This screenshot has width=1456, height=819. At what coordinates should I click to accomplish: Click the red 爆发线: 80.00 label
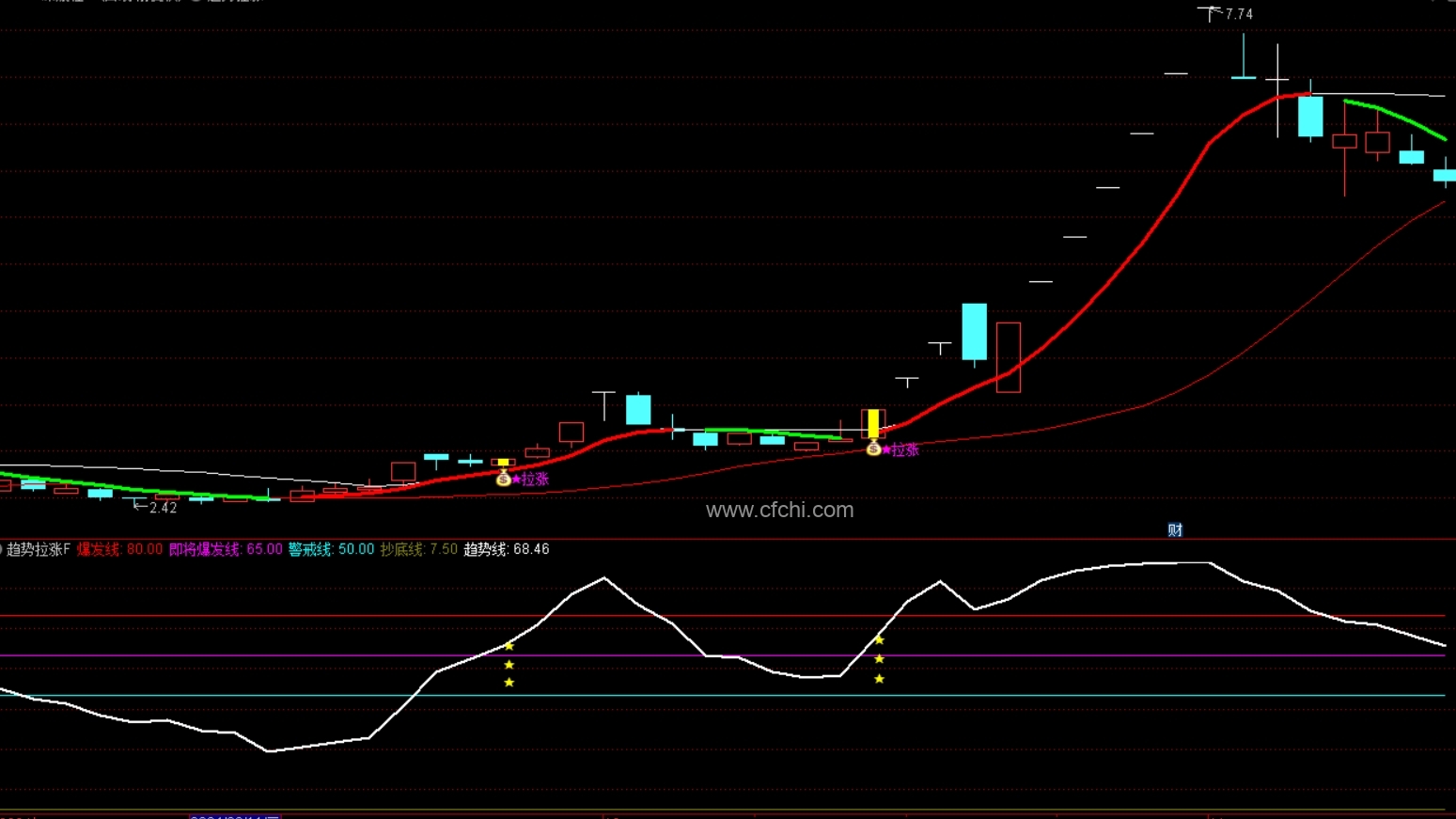tap(119, 549)
